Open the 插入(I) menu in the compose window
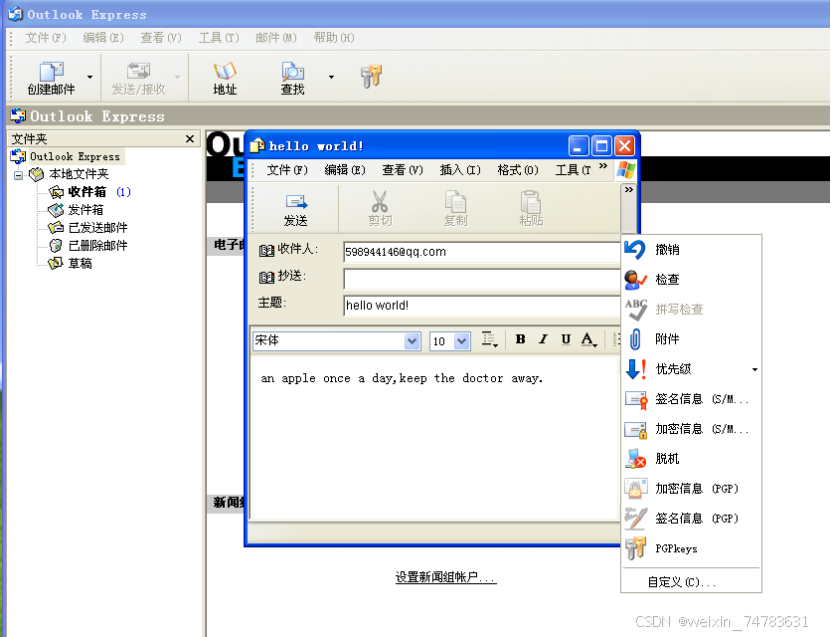831x637 pixels. pos(460,170)
